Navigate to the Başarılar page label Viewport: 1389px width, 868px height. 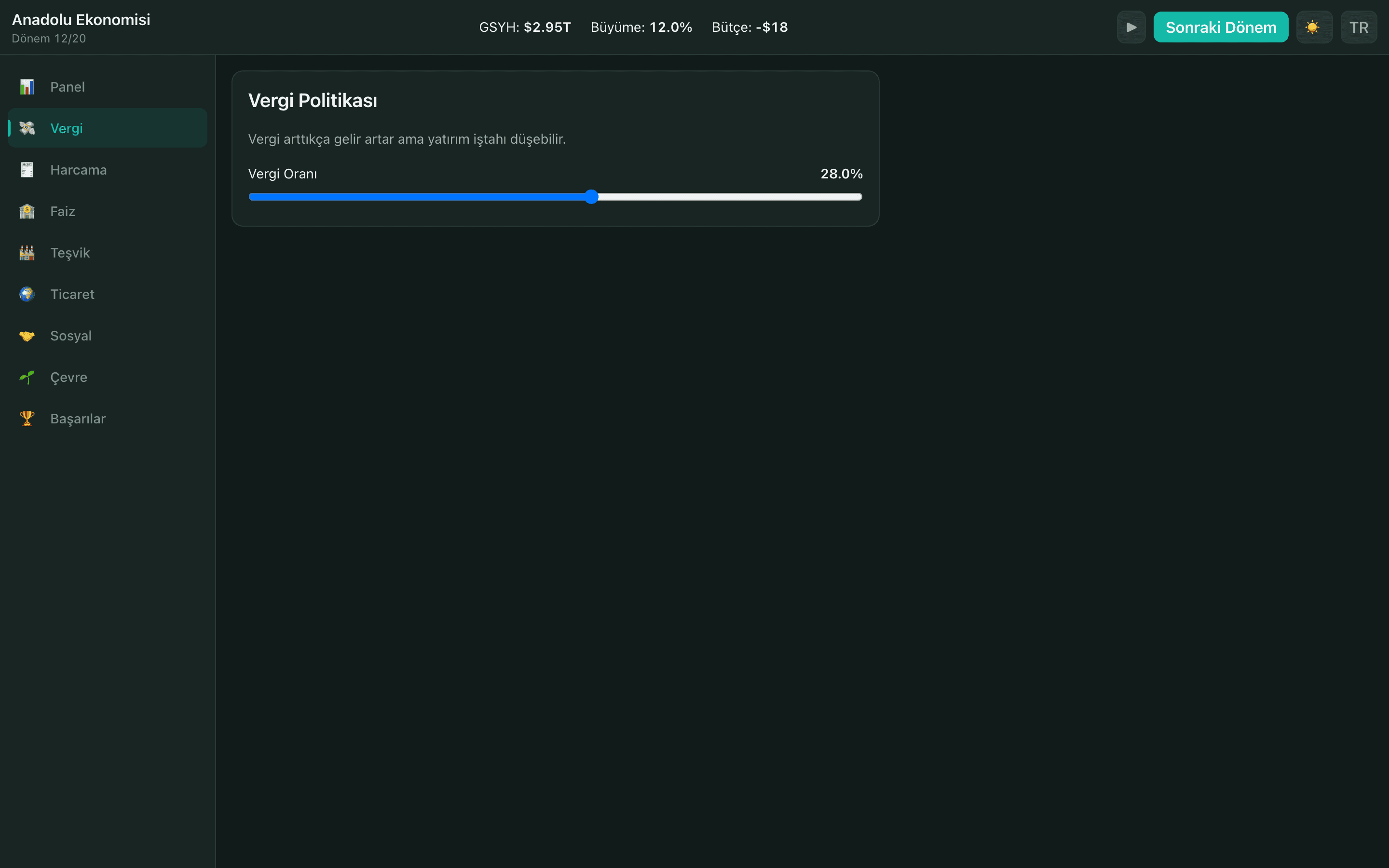click(x=78, y=419)
